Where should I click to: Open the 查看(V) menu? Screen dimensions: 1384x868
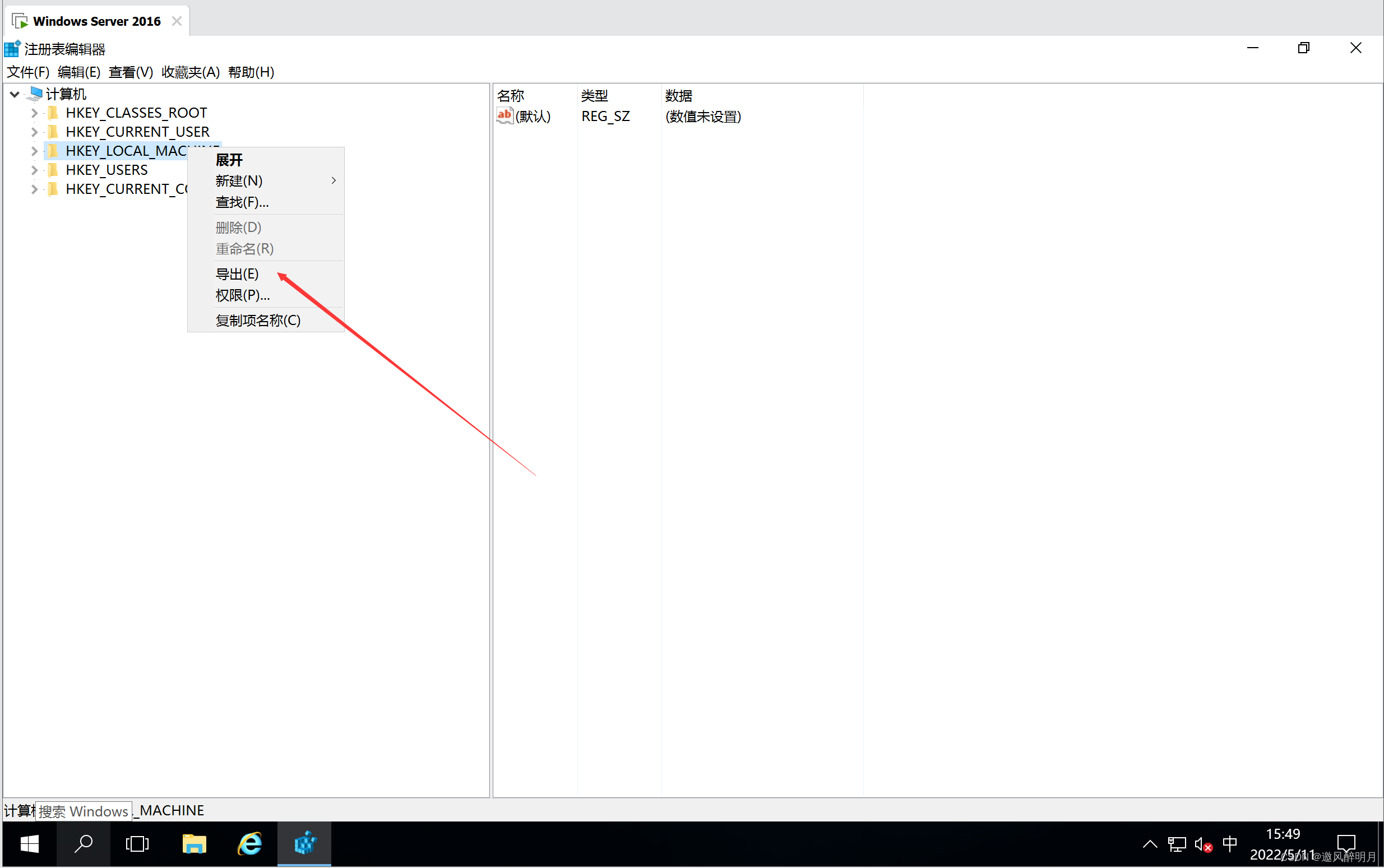pos(131,72)
